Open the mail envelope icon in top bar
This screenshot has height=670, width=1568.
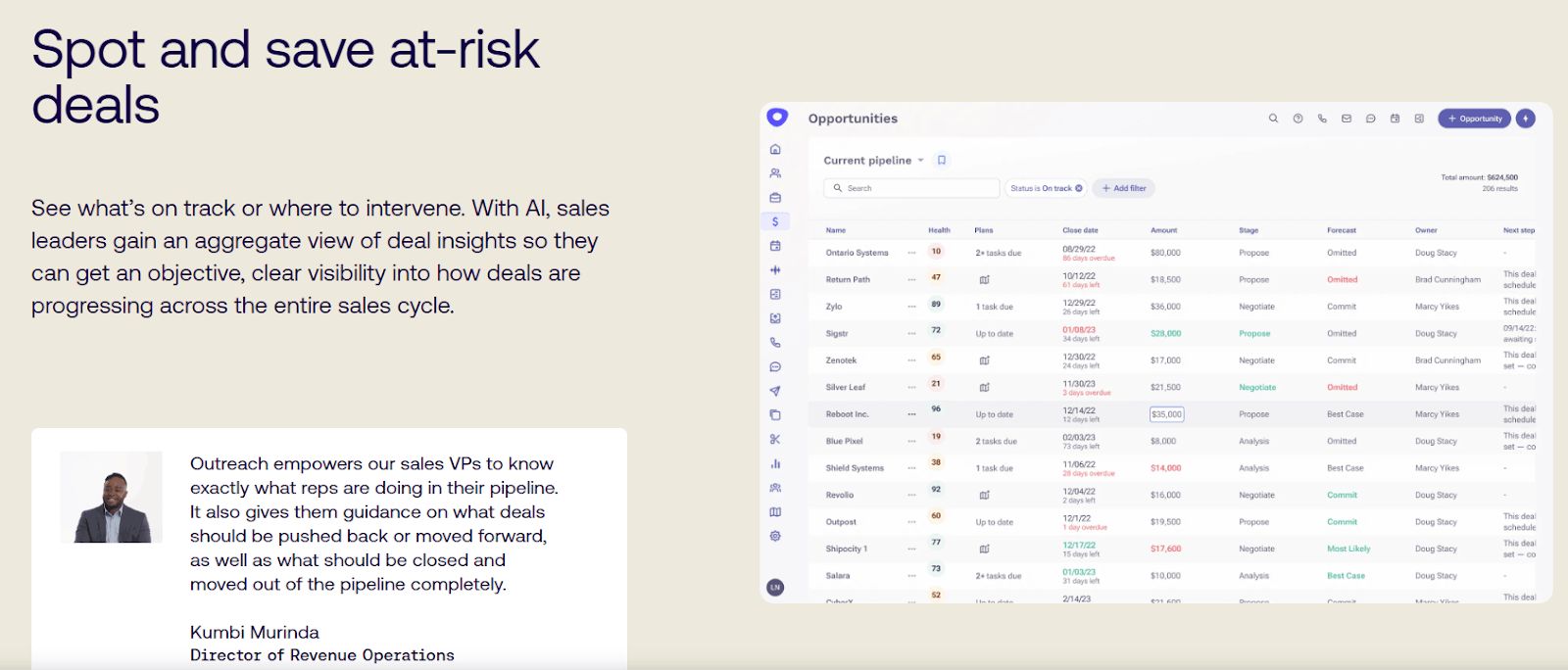click(1347, 119)
